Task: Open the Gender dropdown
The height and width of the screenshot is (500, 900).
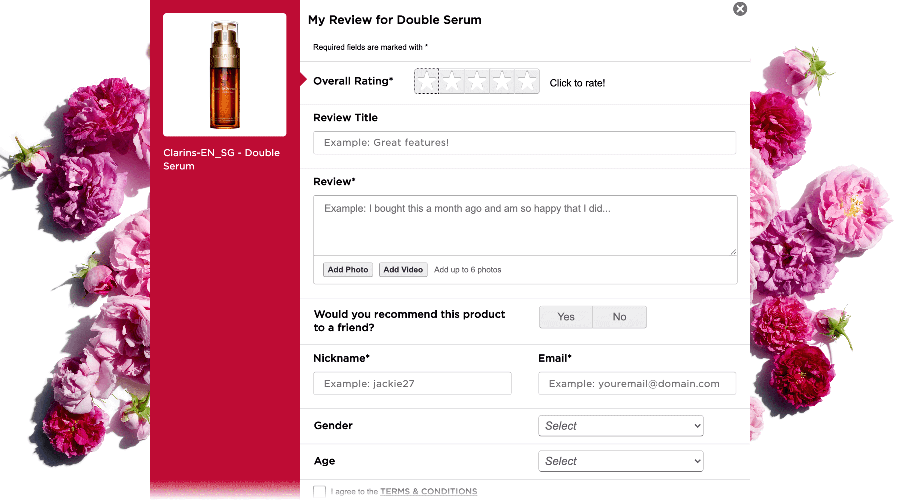Action: pyautogui.click(x=620, y=426)
